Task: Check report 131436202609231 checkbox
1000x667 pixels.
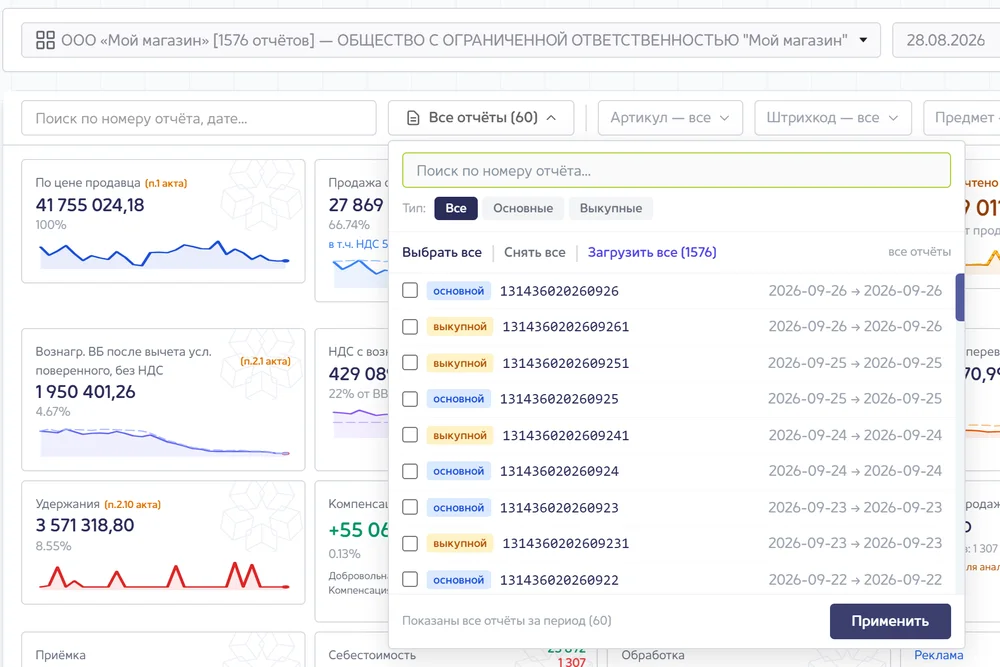Action: tap(410, 543)
